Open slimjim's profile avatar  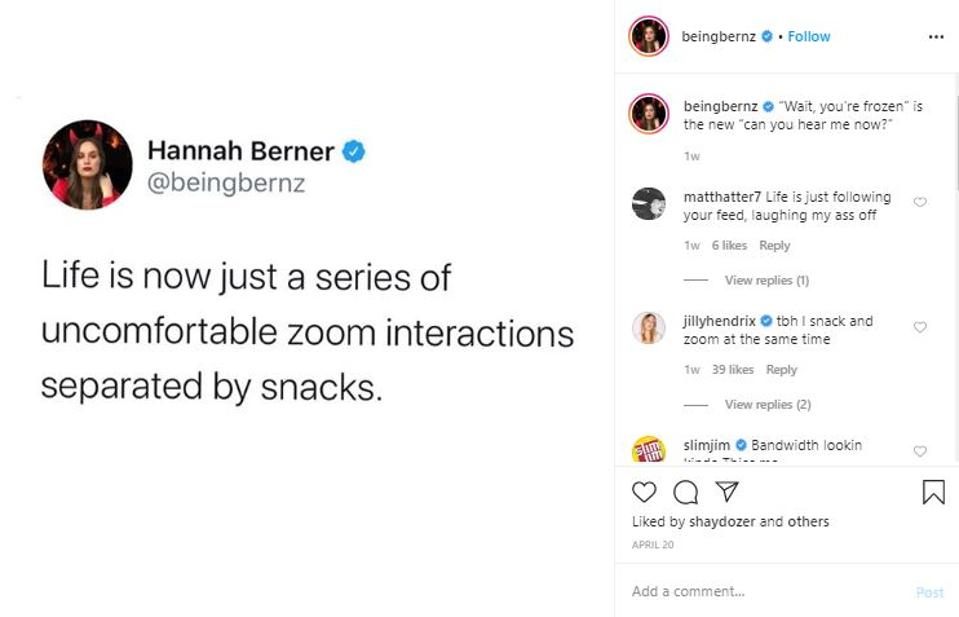[648, 450]
